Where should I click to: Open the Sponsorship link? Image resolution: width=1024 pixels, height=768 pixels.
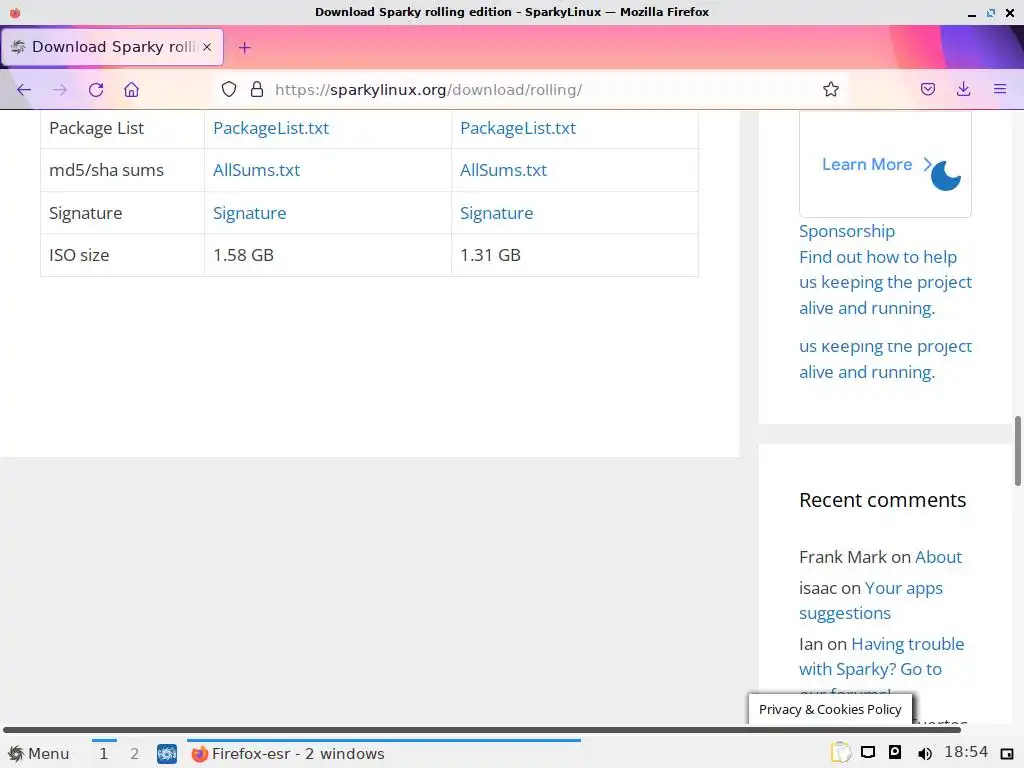[x=846, y=231]
